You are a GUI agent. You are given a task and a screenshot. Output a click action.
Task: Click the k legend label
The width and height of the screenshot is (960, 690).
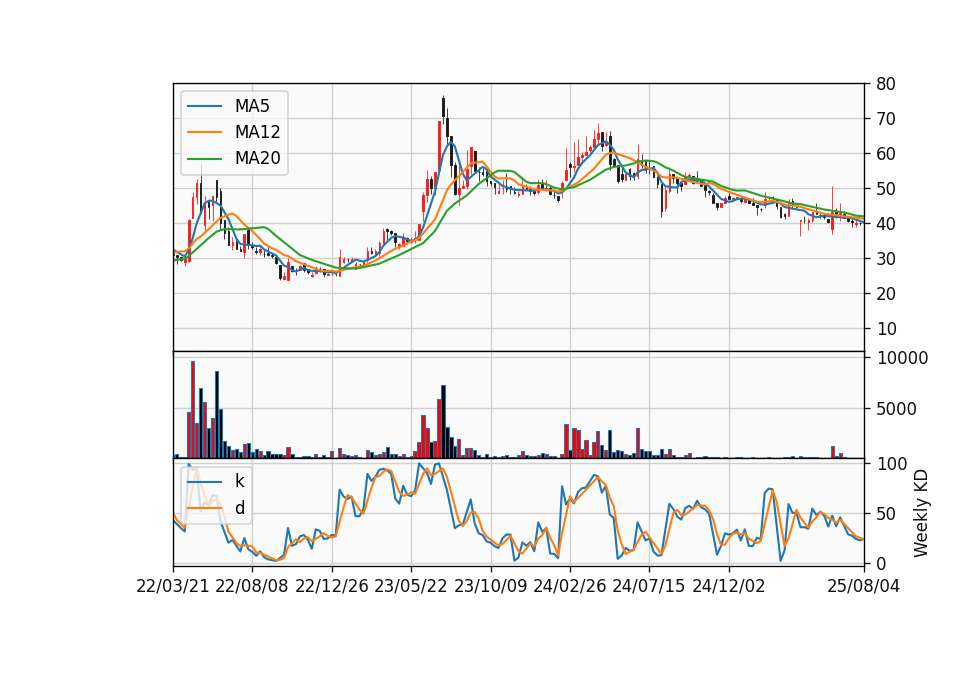coord(239,481)
